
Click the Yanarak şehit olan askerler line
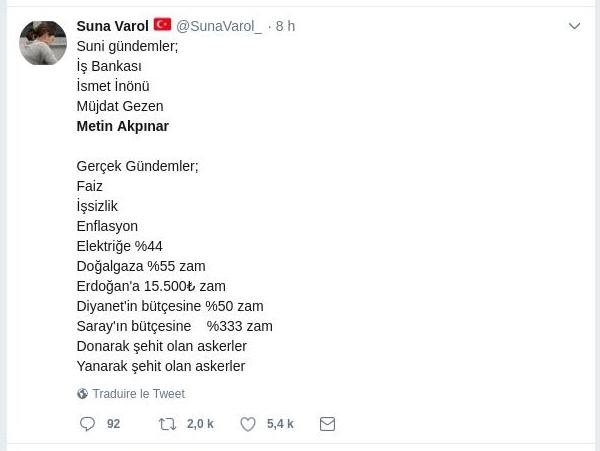[x=160, y=366]
